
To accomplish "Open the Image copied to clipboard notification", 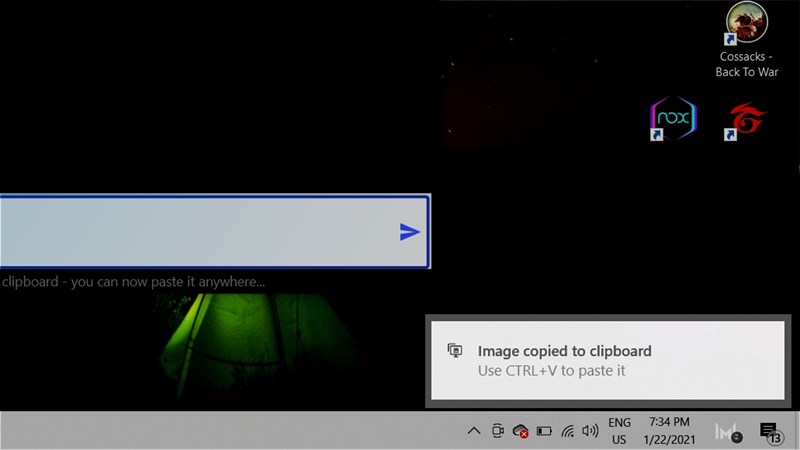I will click(x=608, y=360).
